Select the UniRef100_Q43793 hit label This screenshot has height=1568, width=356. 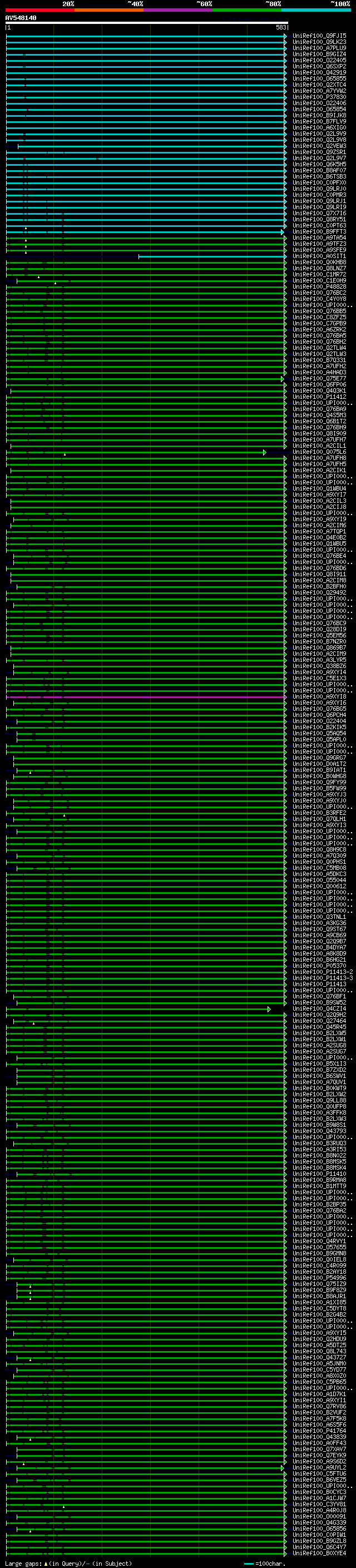[319, 1131]
